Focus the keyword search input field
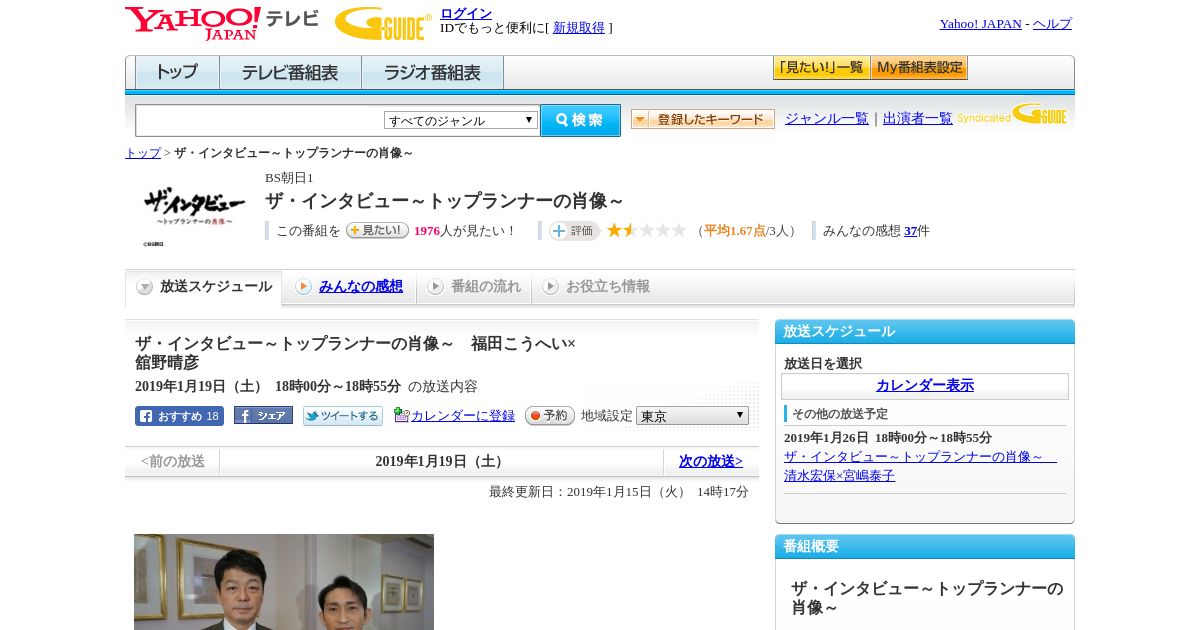The width and height of the screenshot is (1200, 630). coord(259,121)
